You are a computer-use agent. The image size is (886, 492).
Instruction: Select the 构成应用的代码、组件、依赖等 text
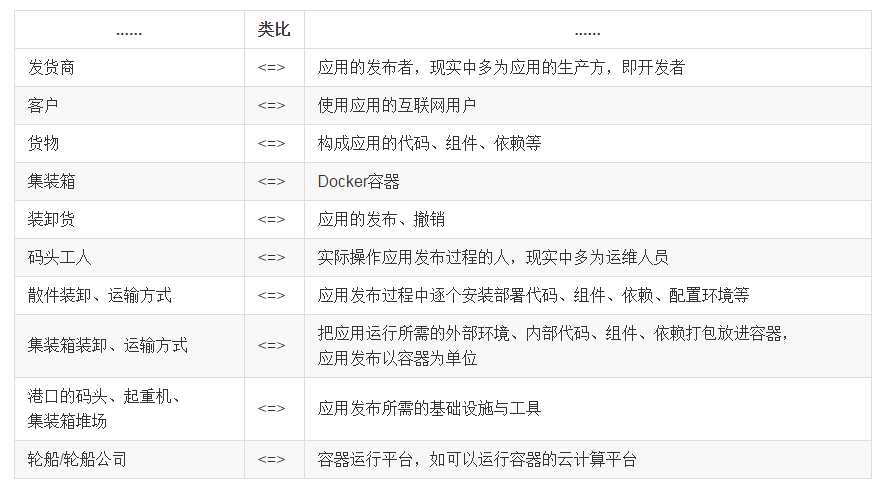pos(429,144)
